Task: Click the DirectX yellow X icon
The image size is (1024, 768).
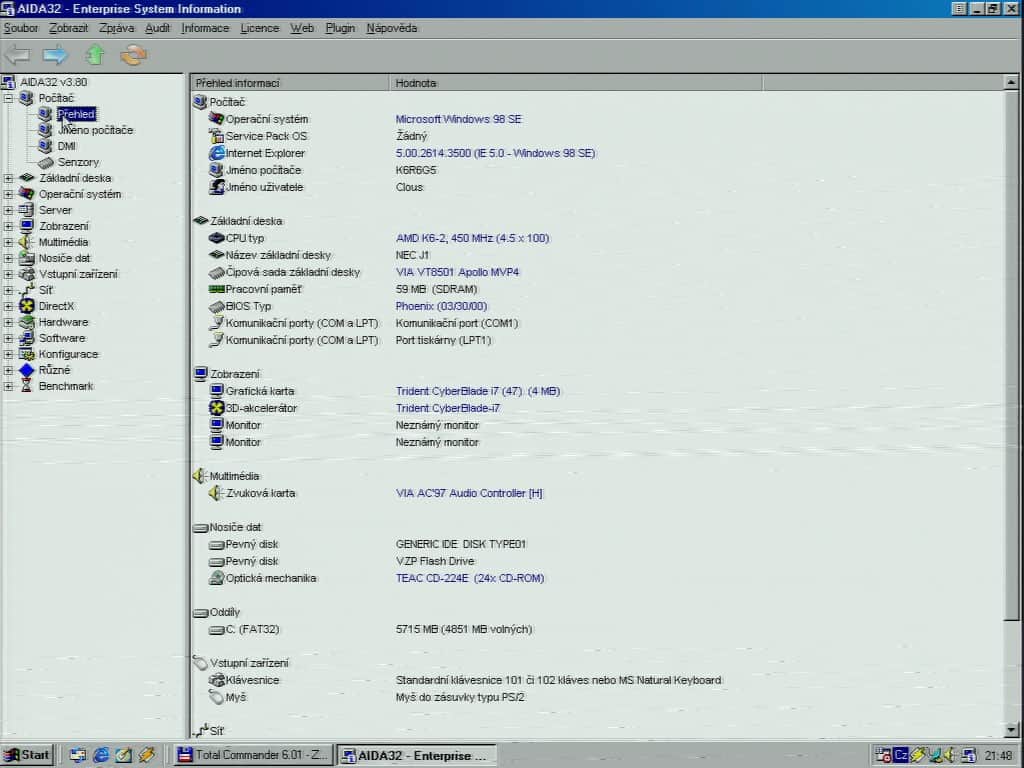Action: pos(27,306)
